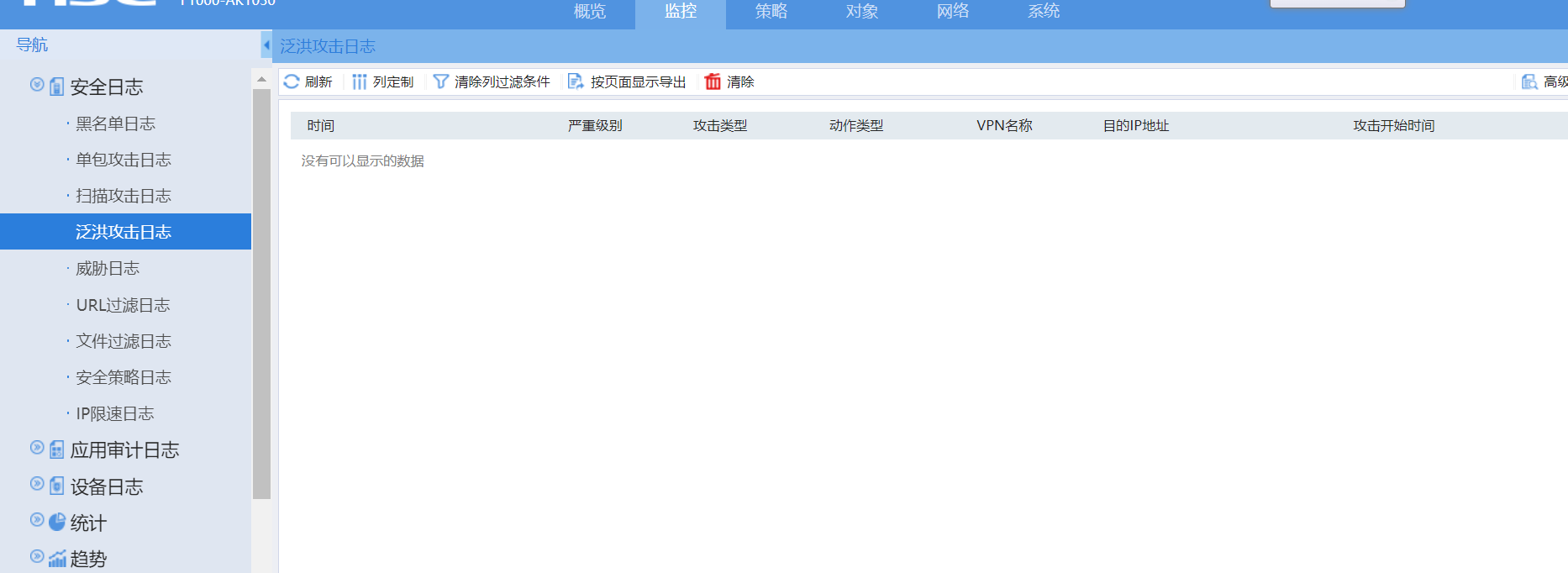Sort by 攻击类型 column header
Viewport: 1568px width, 573px height.
pos(720,125)
